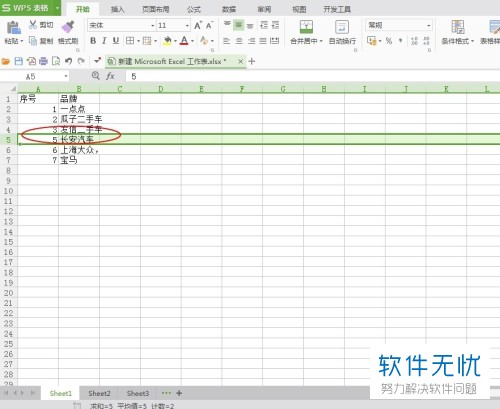
Task: Click the Copy icon
Action: [x=33, y=41]
